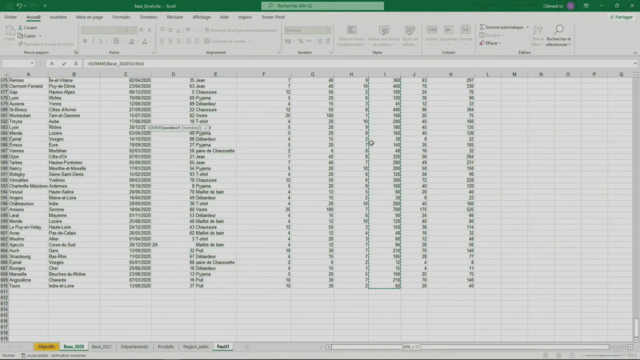
Task: Click the Mise en forme conditionnelle icon
Action: (x=351, y=30)
